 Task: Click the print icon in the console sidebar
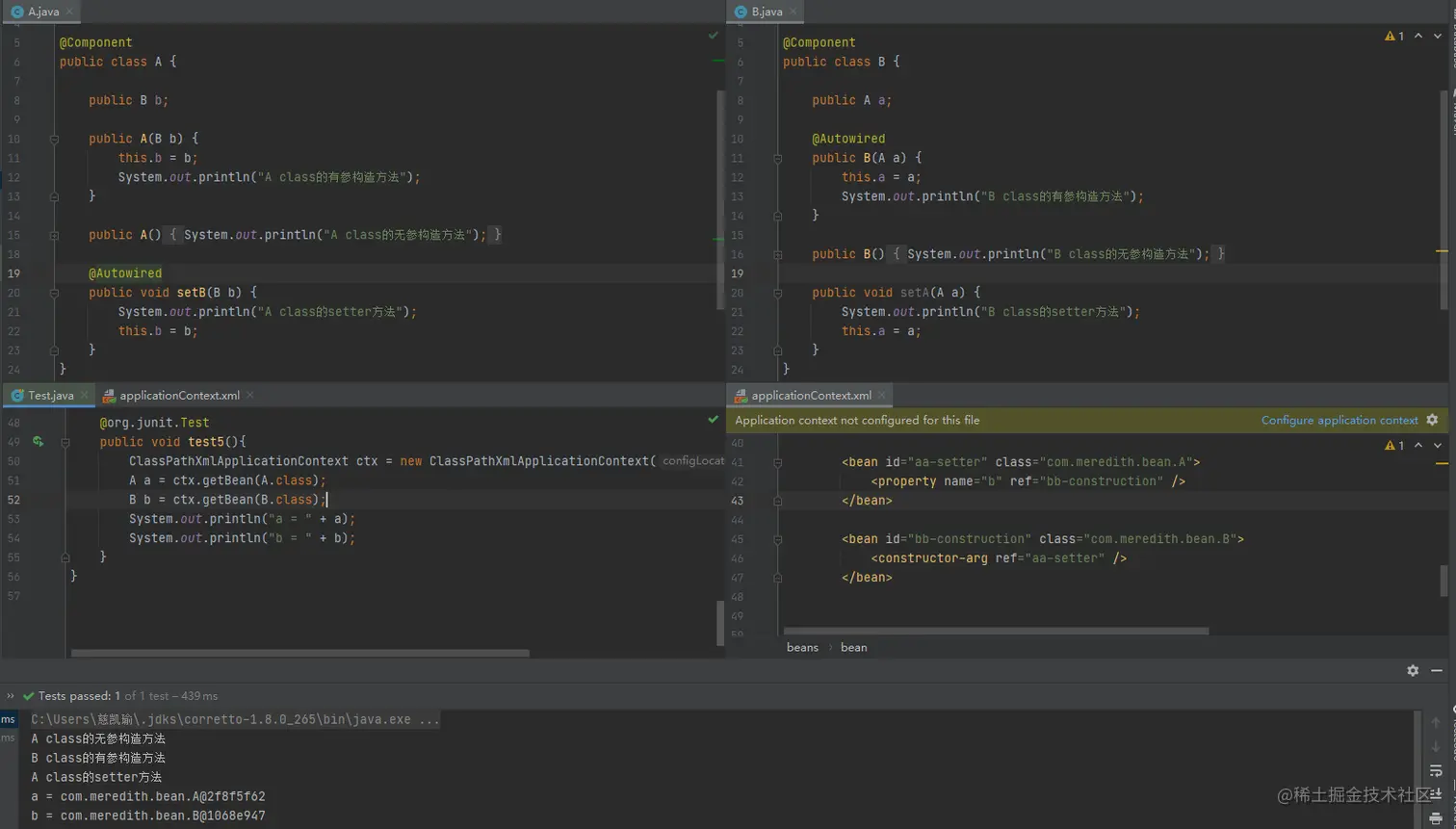tap(1436, 817)
